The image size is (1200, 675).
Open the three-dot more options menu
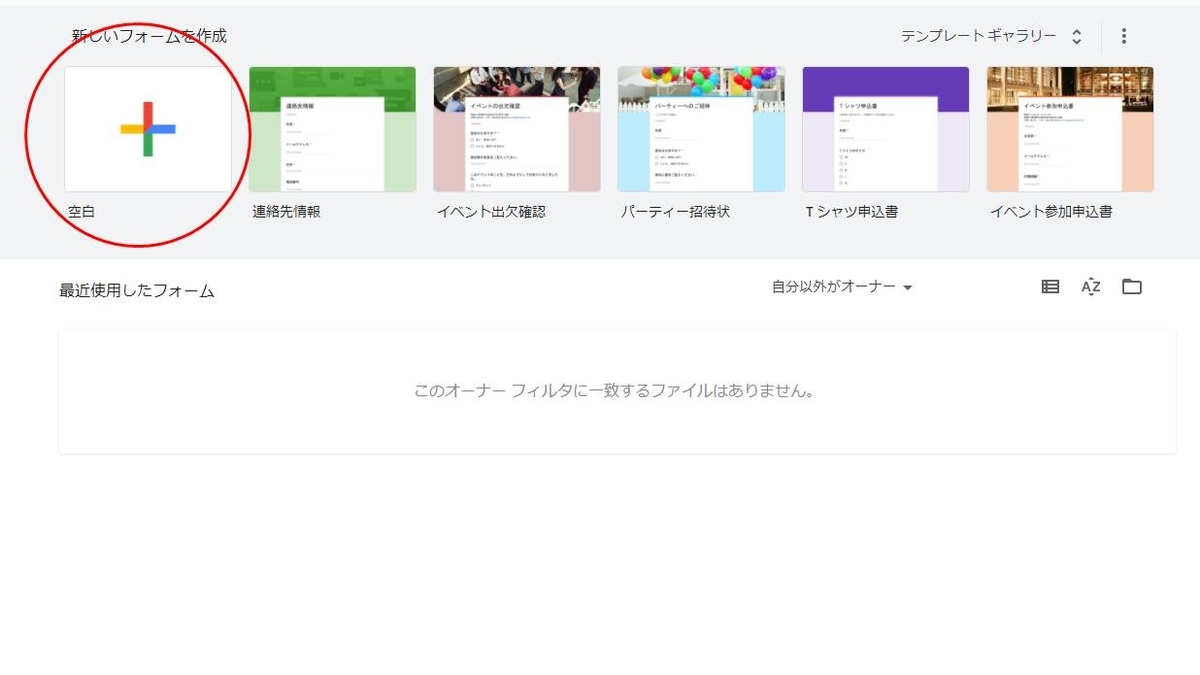[x=1124, y=36]
